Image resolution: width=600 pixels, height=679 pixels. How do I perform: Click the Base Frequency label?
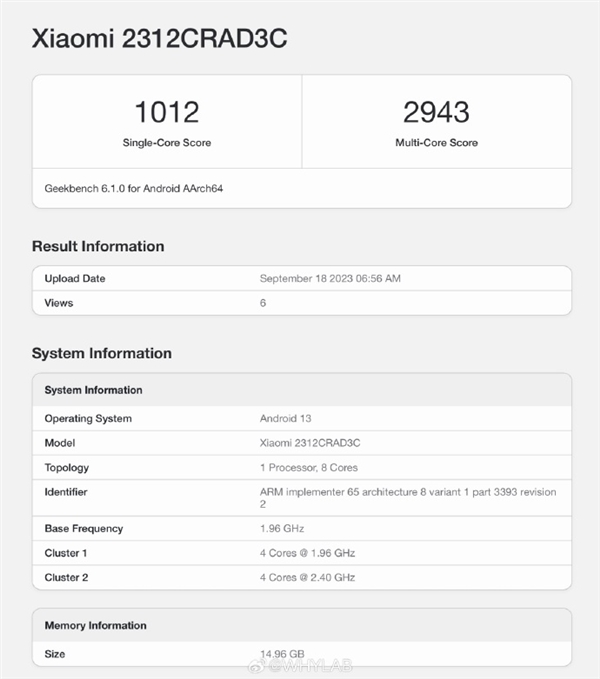(x=84, y=529)
